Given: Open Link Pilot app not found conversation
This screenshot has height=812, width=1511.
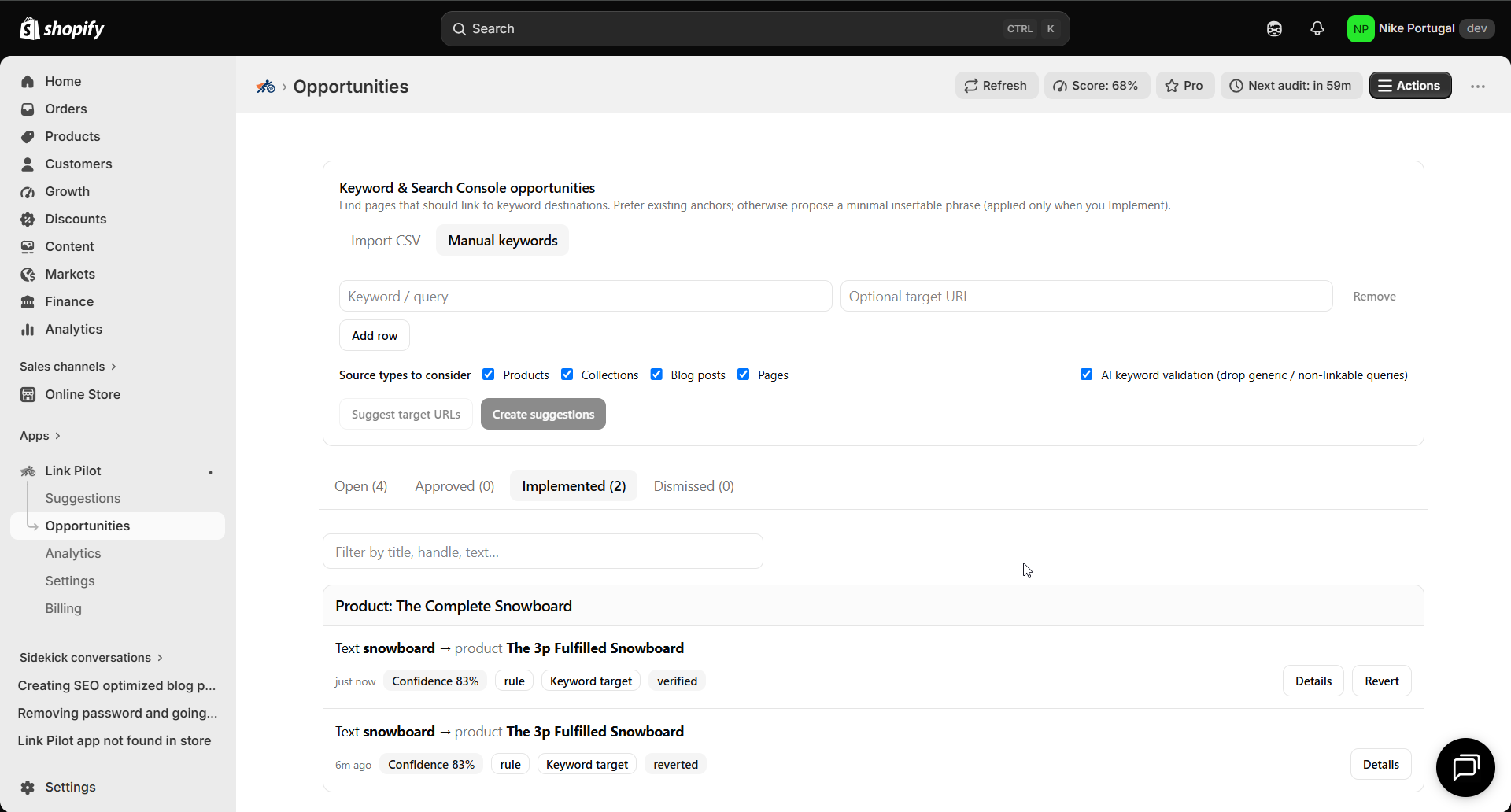Looking at the screenshot, I should coord(115,740).
